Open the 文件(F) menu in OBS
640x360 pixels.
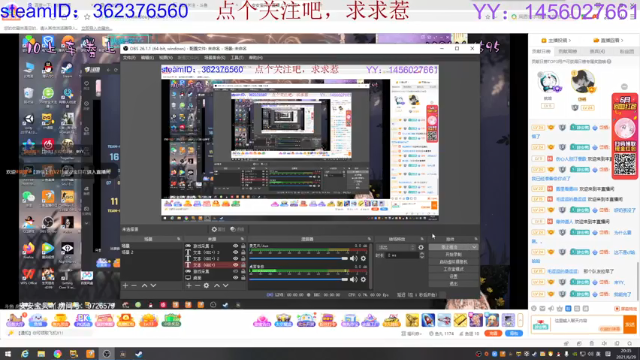click(129, 58)
